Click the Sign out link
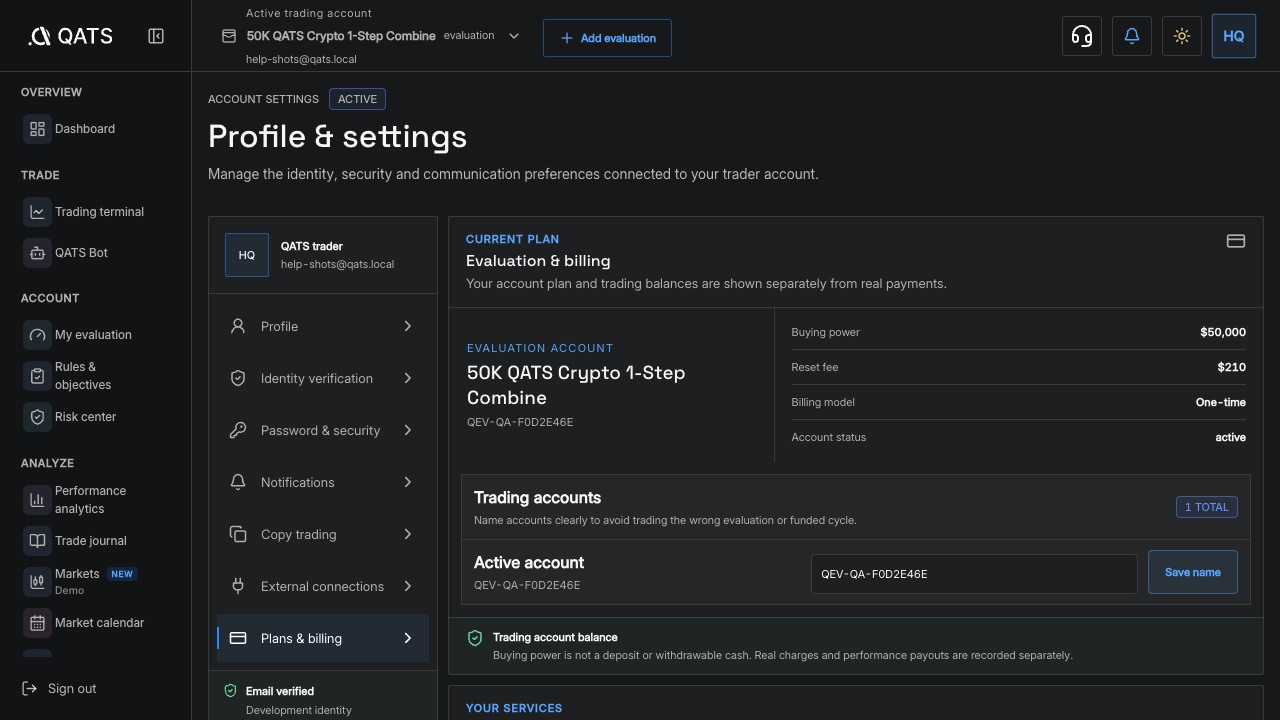The width and height of the screenshot is (1280, 720). [59, 689]
